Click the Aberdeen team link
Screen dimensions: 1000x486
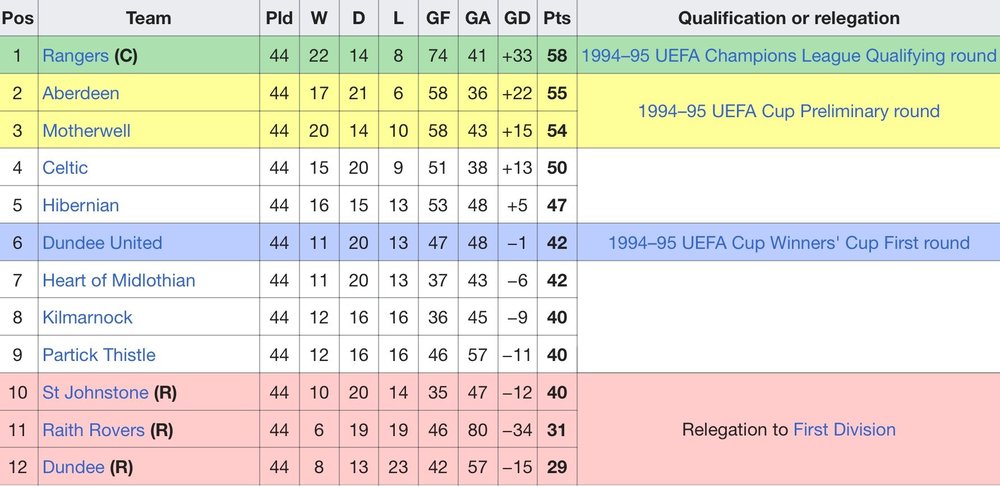coord(80,93)
